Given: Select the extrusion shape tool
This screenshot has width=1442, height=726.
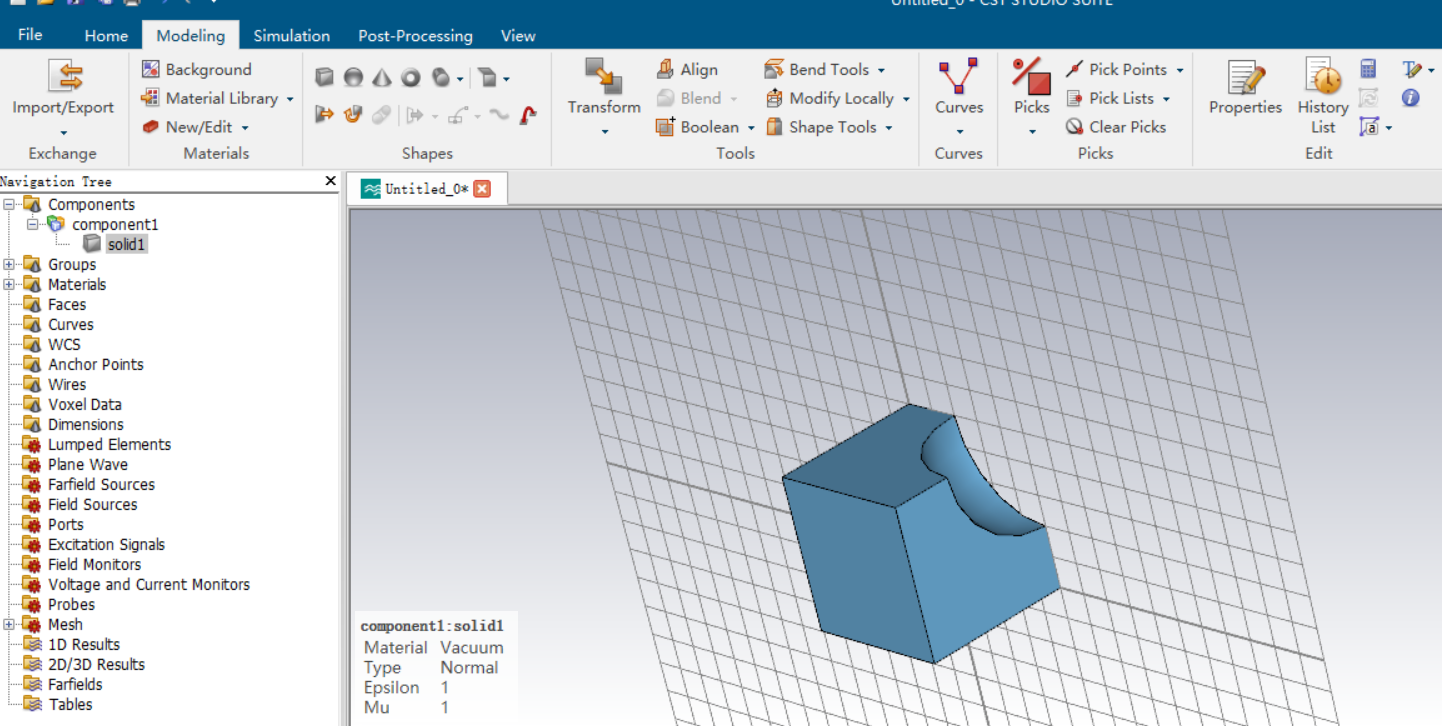Looking at the screenshot, I should 487,77.
